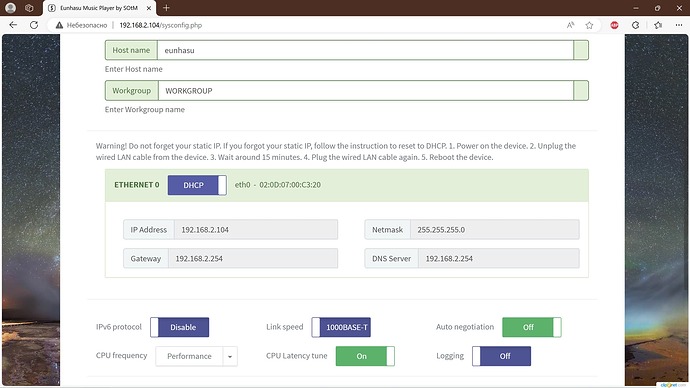
Task: Reload the sysconfig page
Action: [x=34, y=25]
